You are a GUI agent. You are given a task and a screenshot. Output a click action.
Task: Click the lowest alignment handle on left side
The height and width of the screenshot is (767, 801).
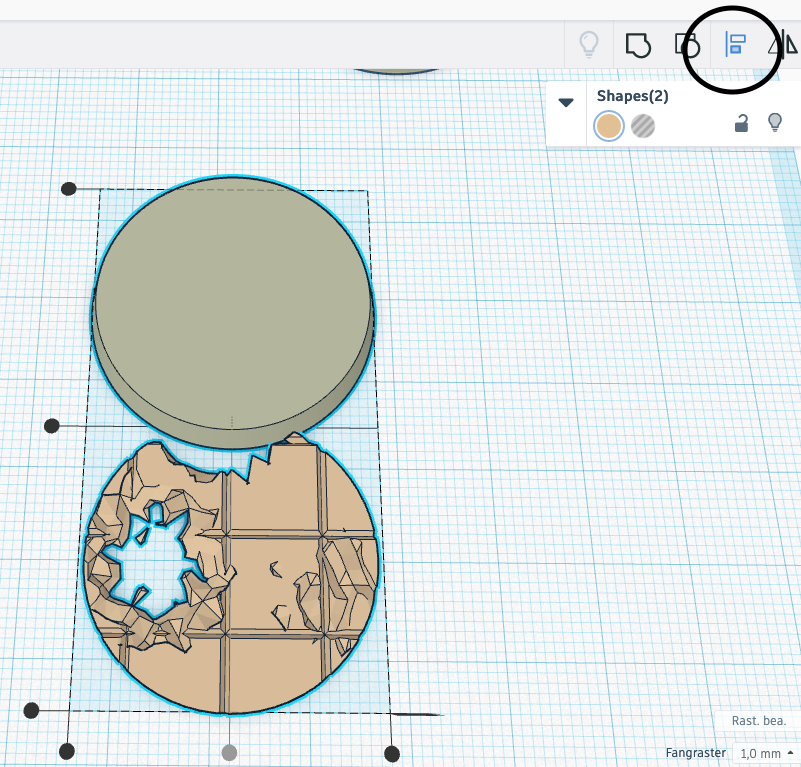pyautogui.click(x=32, y=710)
